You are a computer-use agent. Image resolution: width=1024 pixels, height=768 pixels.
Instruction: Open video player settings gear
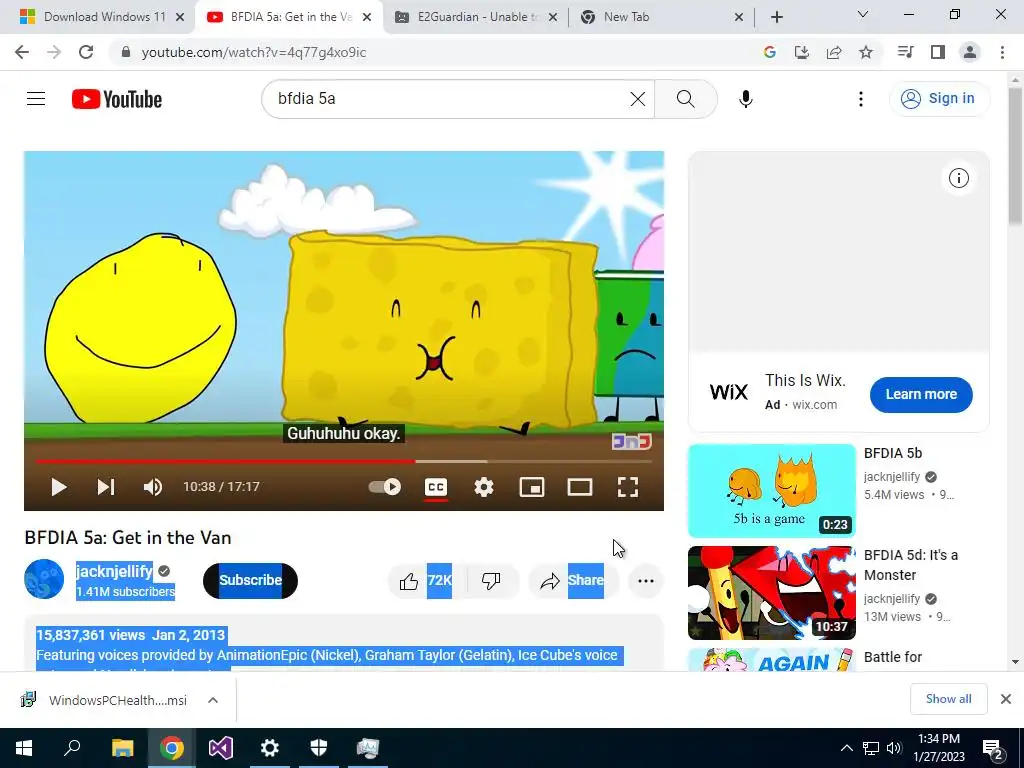[484, 487]
